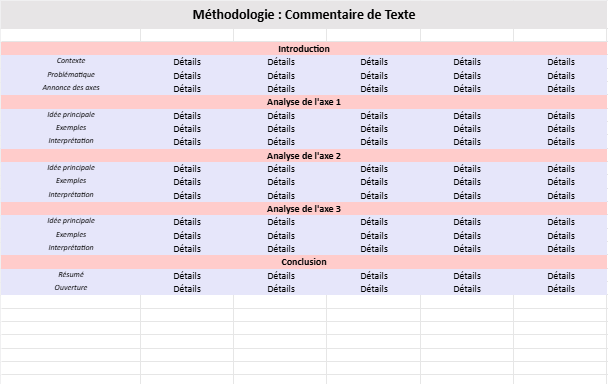This screenshot has height=384, width=608.
Task: Click the 'Introduction' section header row
Action: coord(304,48)
